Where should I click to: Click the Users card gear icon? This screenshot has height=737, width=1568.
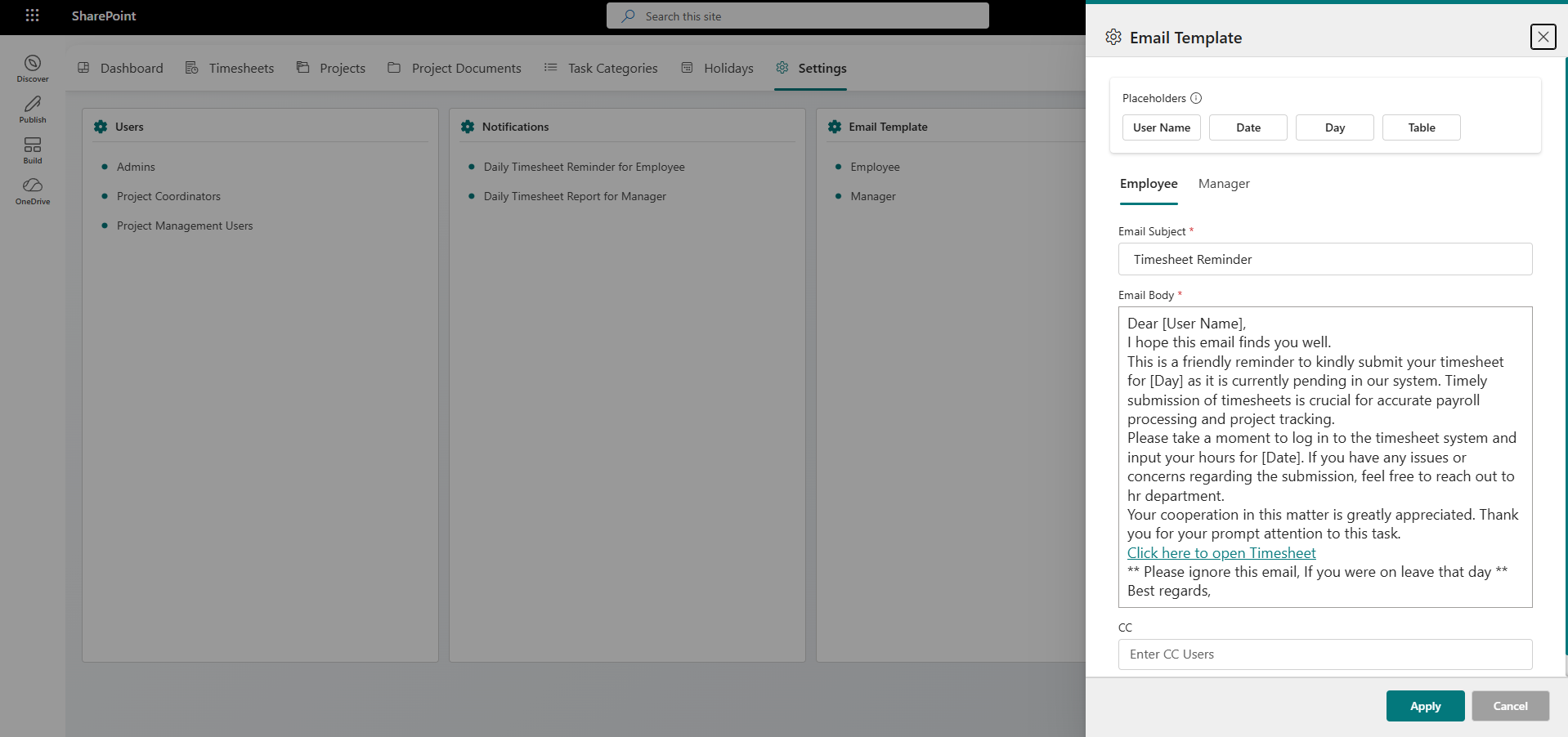click(x=101, y=127)
